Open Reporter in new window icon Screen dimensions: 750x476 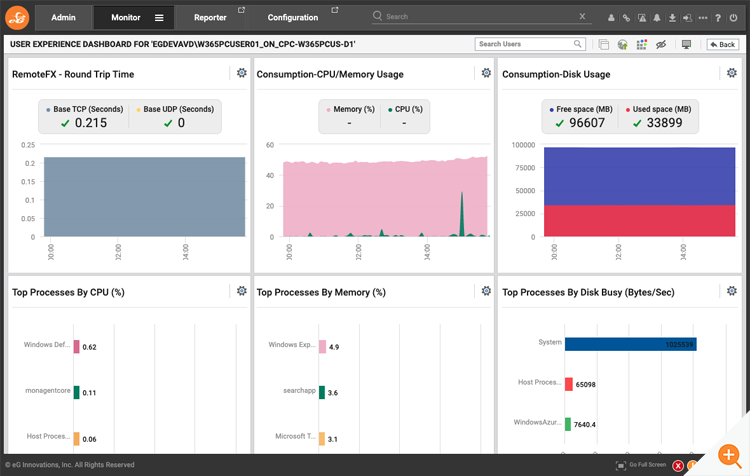click(242, 10)
